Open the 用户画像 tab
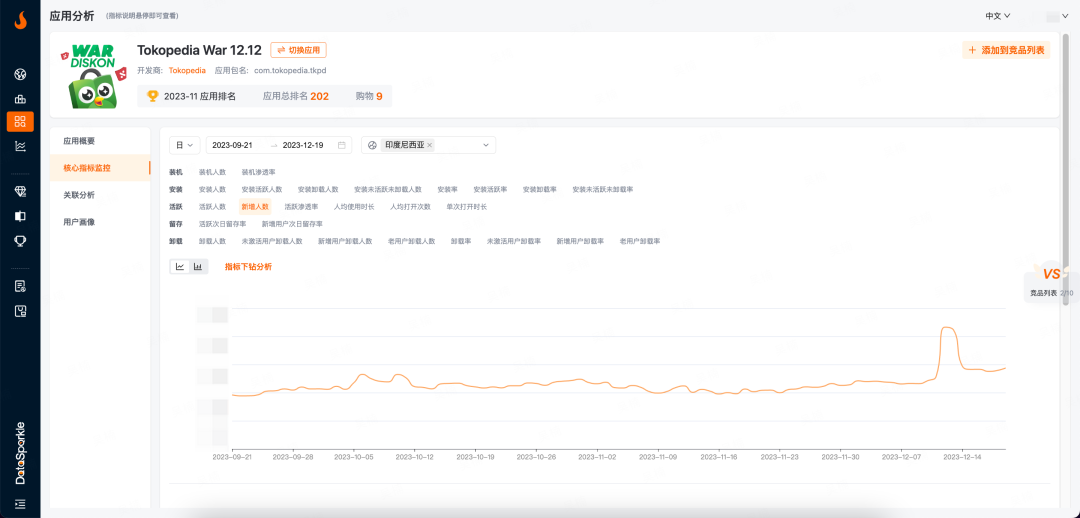Screen dimensions: 1080x518 click(x=79, y=222)
